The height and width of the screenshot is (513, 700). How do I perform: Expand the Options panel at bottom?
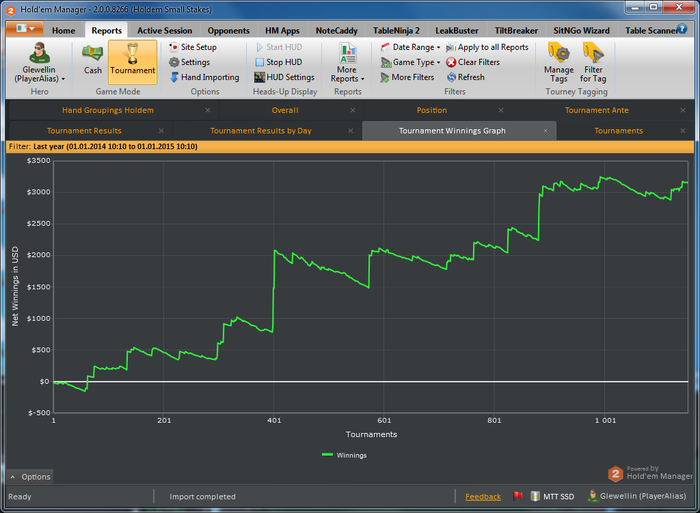[30, 476]
